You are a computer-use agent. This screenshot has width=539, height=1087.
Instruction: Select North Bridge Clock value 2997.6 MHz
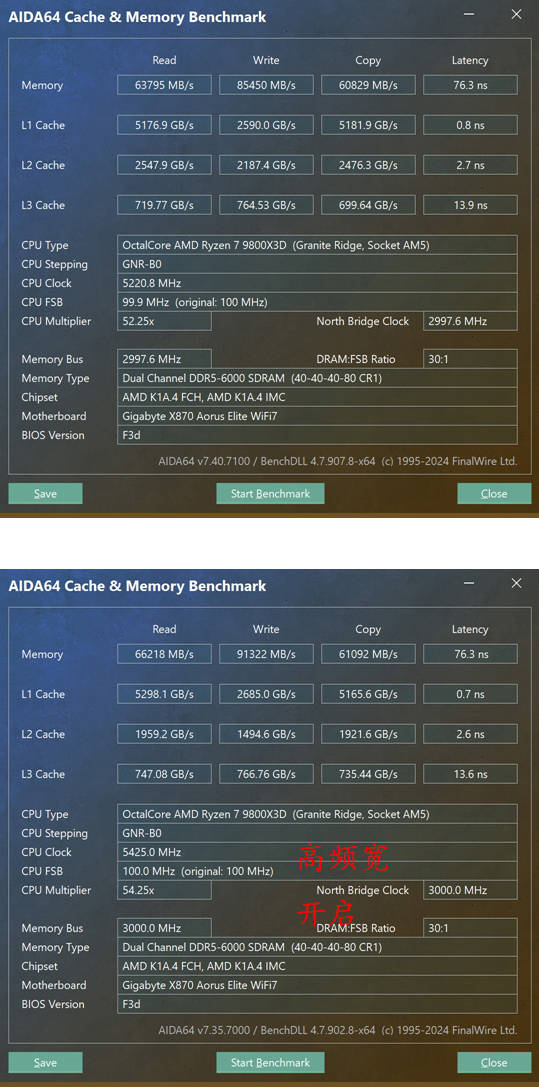470,321
